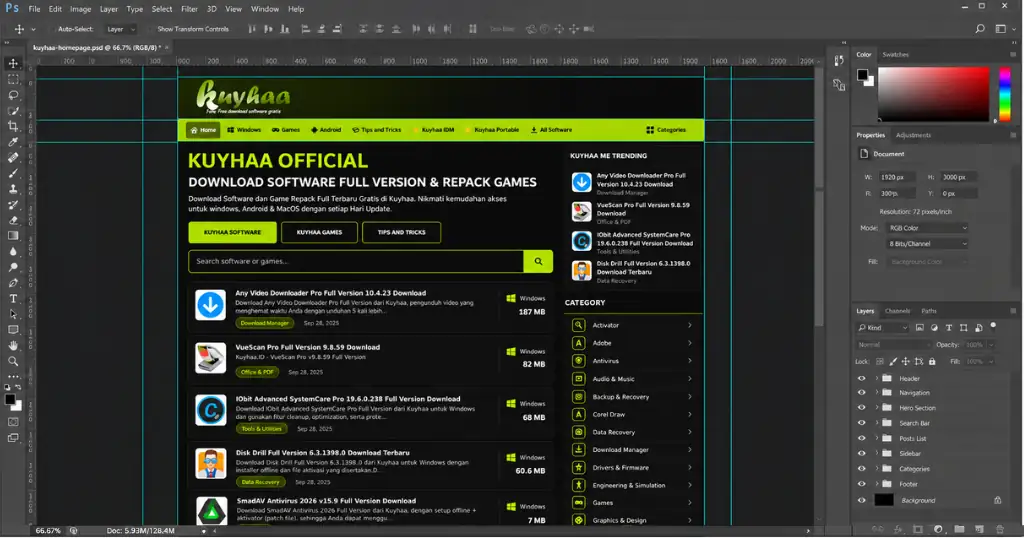Expand the Header group chevron

pyautogui.click(x=876, y=378)
